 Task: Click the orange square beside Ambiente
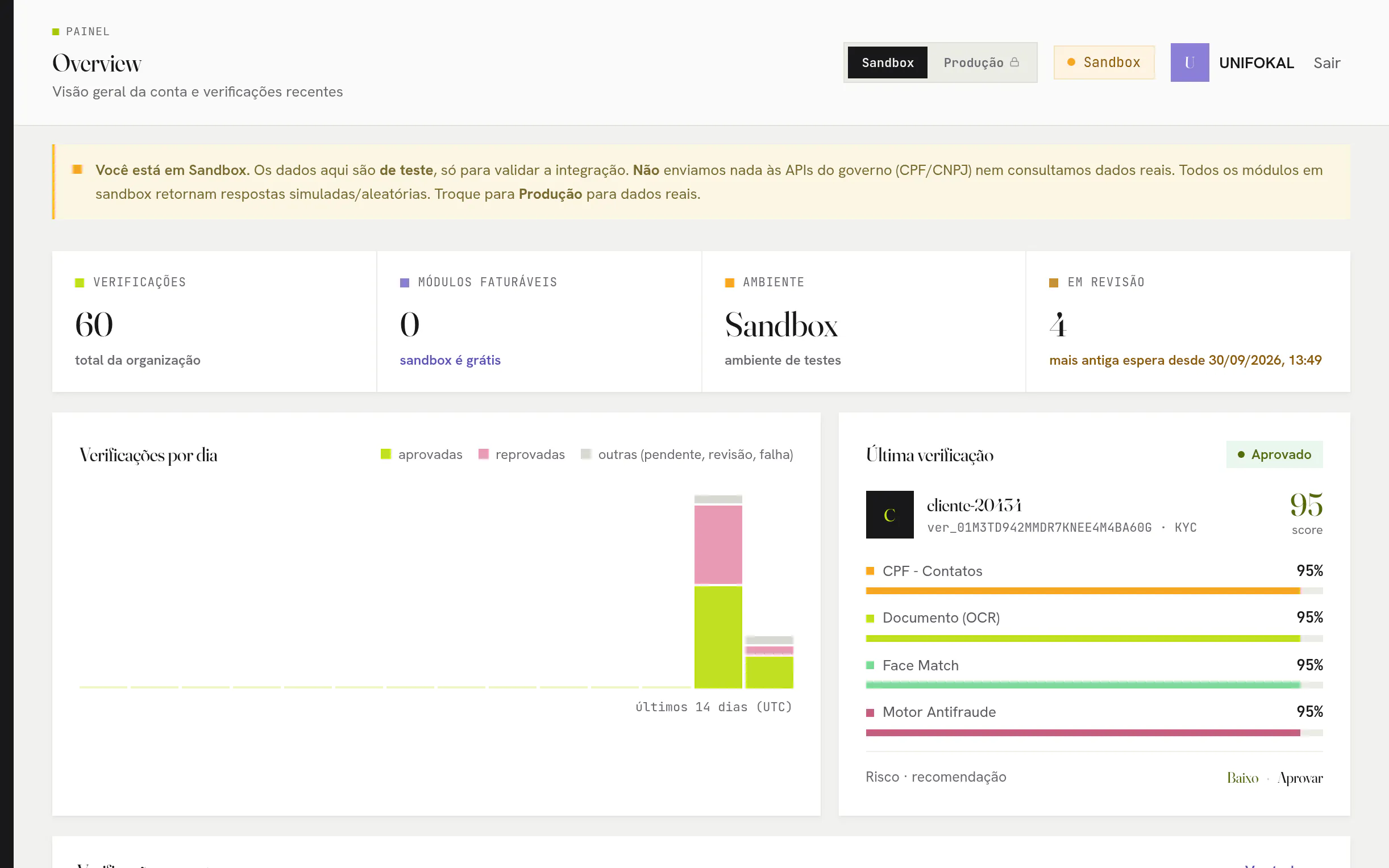tap(729, 282)
